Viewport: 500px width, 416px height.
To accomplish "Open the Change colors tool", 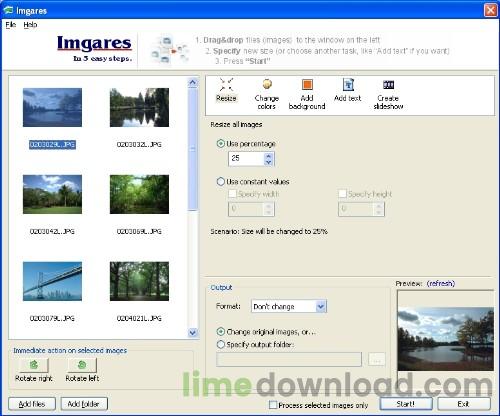I will coord(267,84).
